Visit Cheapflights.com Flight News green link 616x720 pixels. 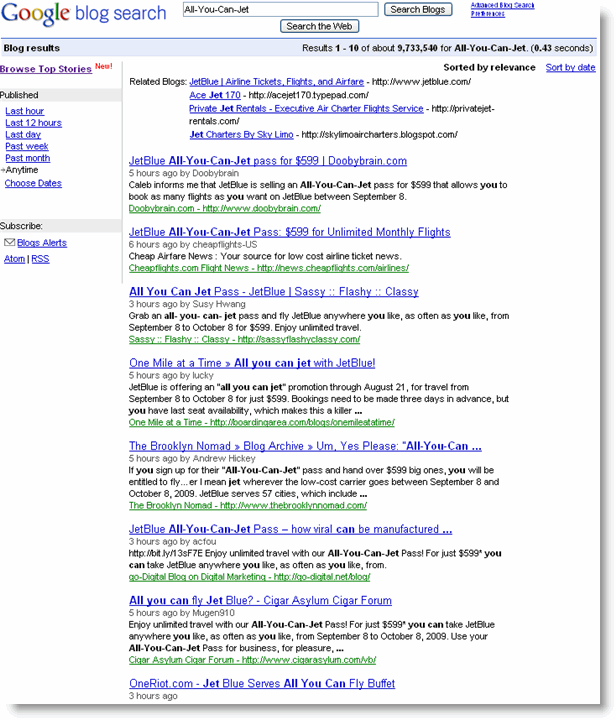pos(269,268)
